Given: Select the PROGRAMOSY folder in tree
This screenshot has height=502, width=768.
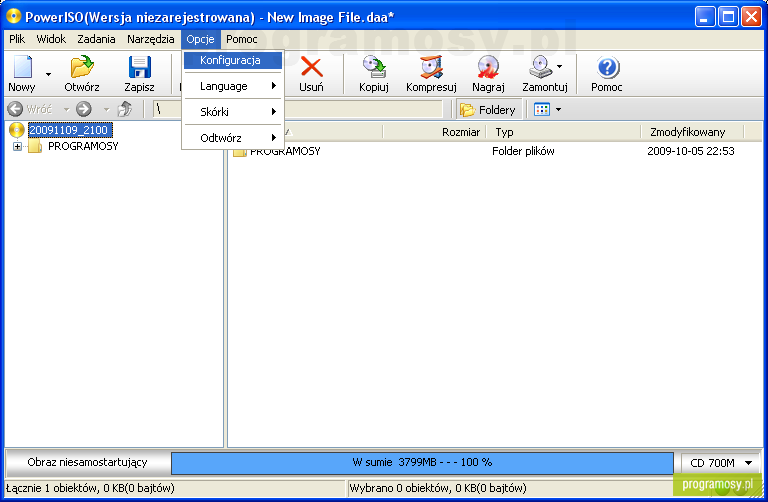Looking at the screenshot, I should point(83,146).
